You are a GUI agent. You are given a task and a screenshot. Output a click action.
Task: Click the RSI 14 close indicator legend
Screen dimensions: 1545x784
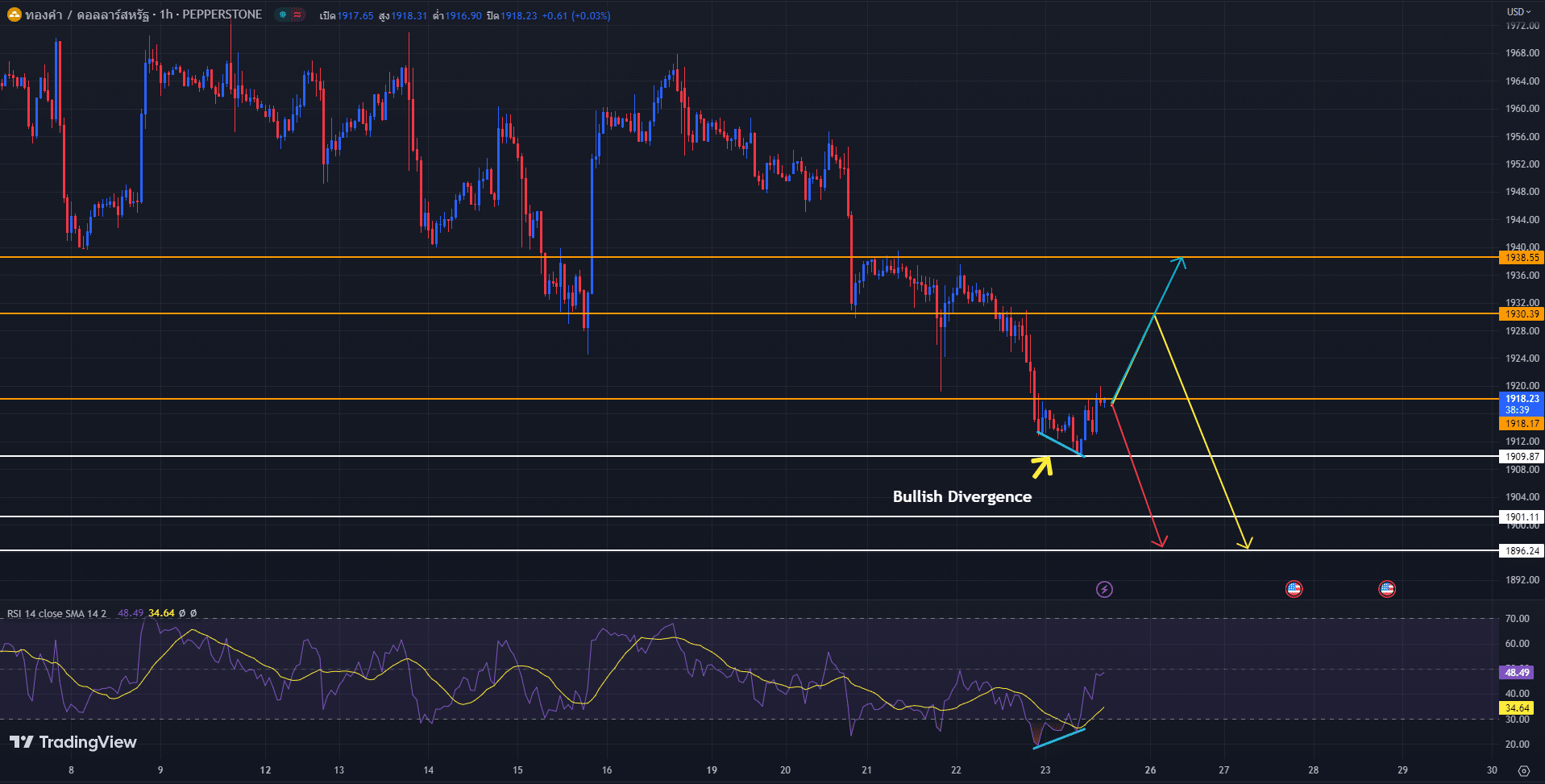pyautogui.click(x=56, y=614)
